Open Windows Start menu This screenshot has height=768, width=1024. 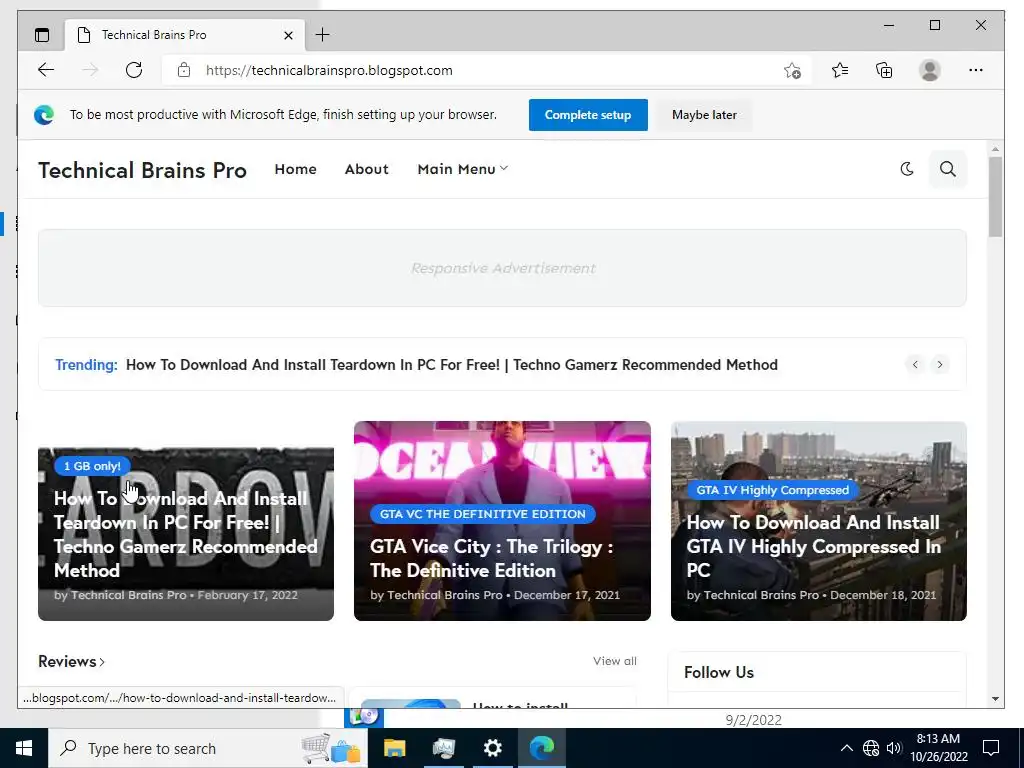pyautogui.click(x=24, y=748)
